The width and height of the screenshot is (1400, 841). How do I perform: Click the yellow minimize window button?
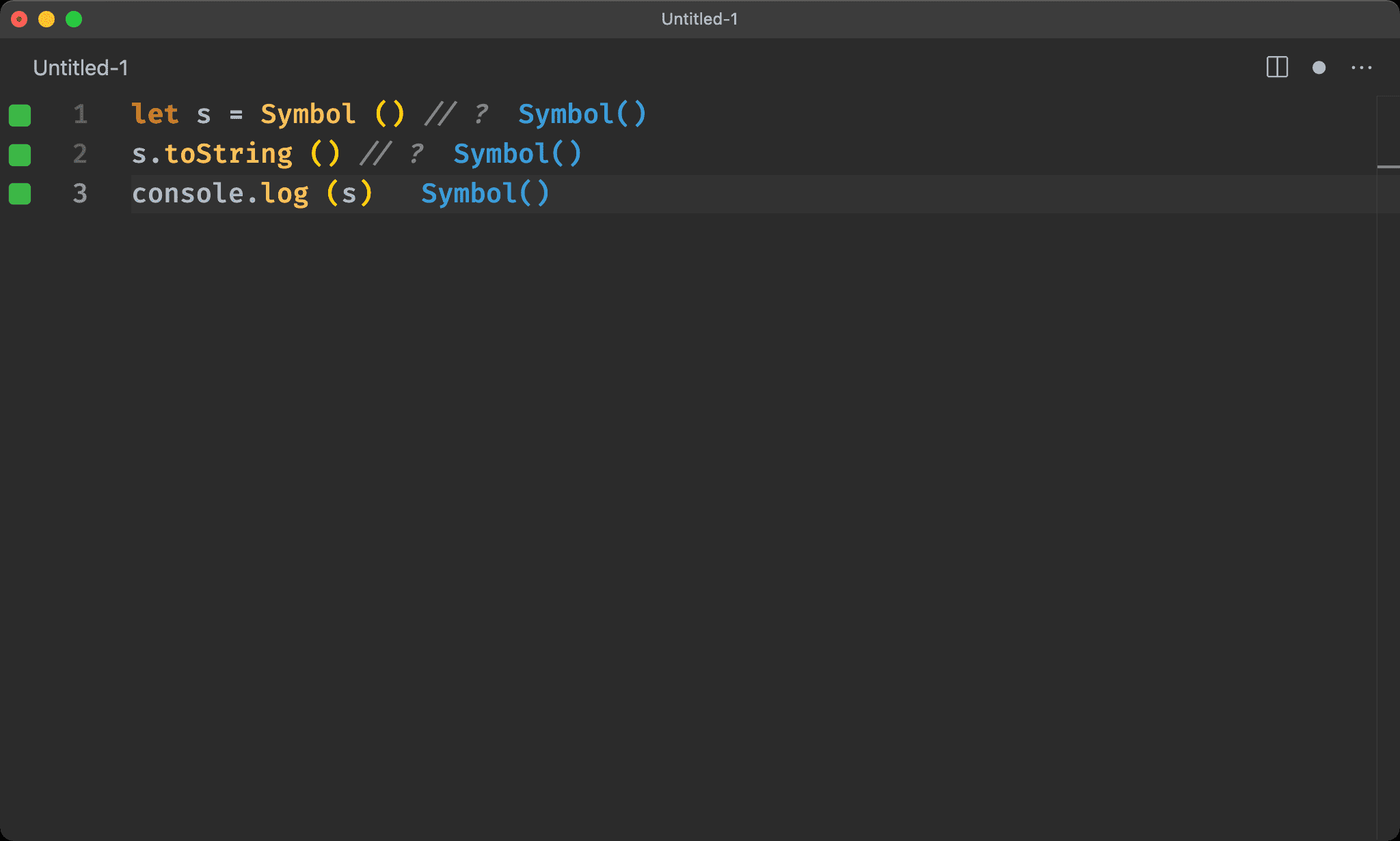coord(46,19)
